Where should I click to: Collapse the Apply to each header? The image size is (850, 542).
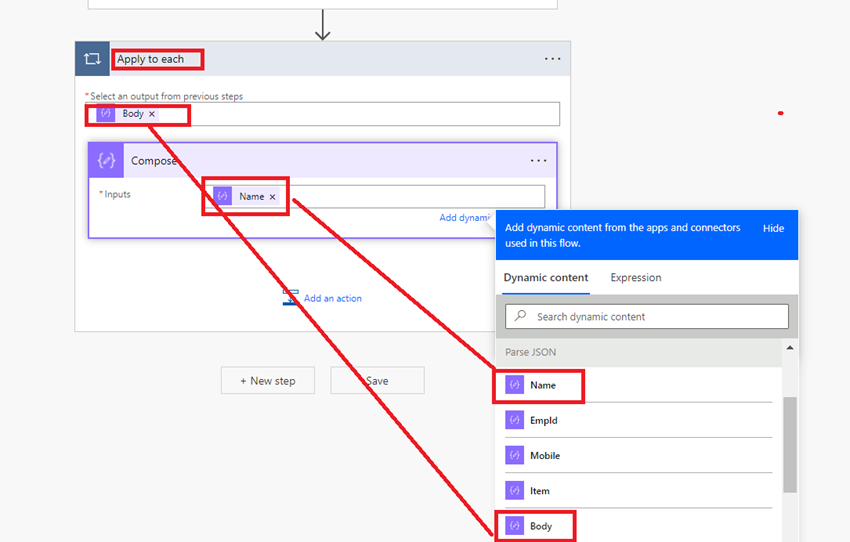coord(323,59)
